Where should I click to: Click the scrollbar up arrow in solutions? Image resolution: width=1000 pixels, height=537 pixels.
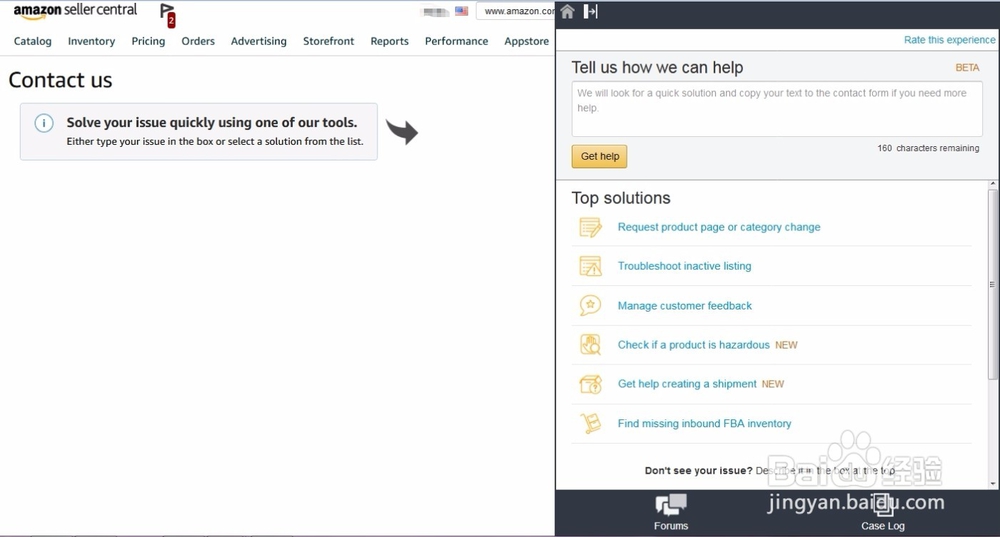pos(992,184)
